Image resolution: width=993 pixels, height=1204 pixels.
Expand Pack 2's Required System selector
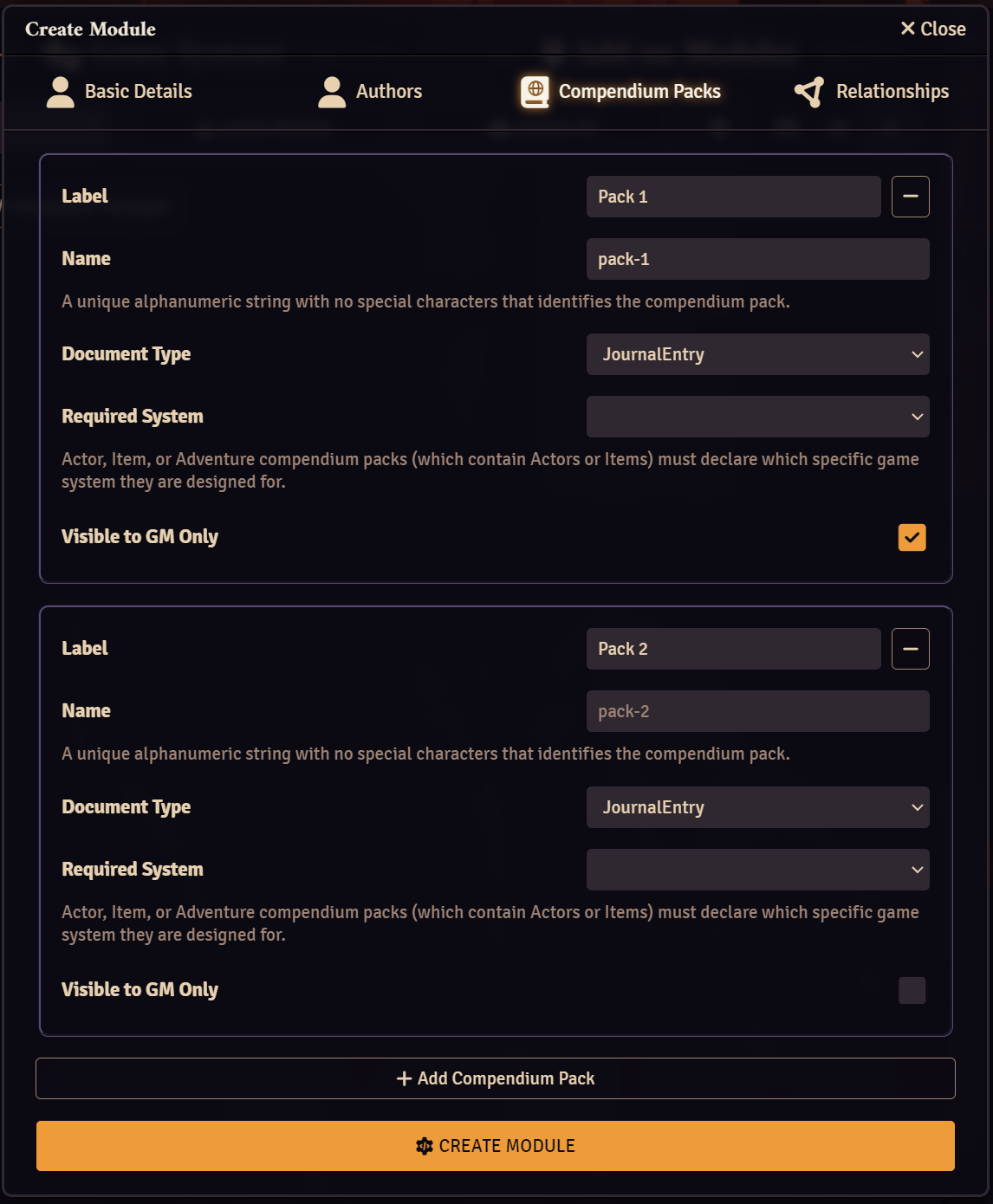coord(757,869)
